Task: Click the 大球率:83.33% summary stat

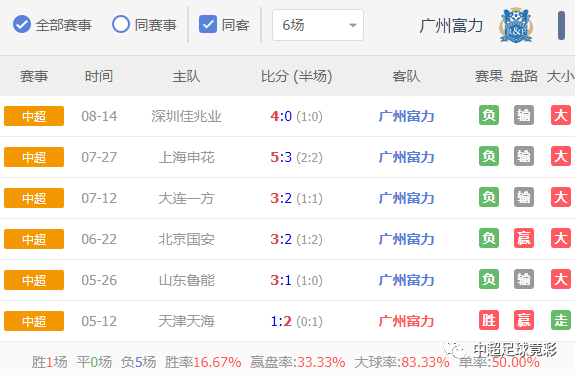Action: coord(402,362)
